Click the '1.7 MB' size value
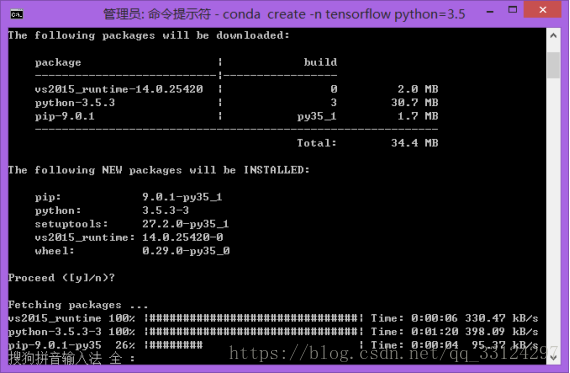The height and width of the screenshot is (373, 570). click(418, 116)
